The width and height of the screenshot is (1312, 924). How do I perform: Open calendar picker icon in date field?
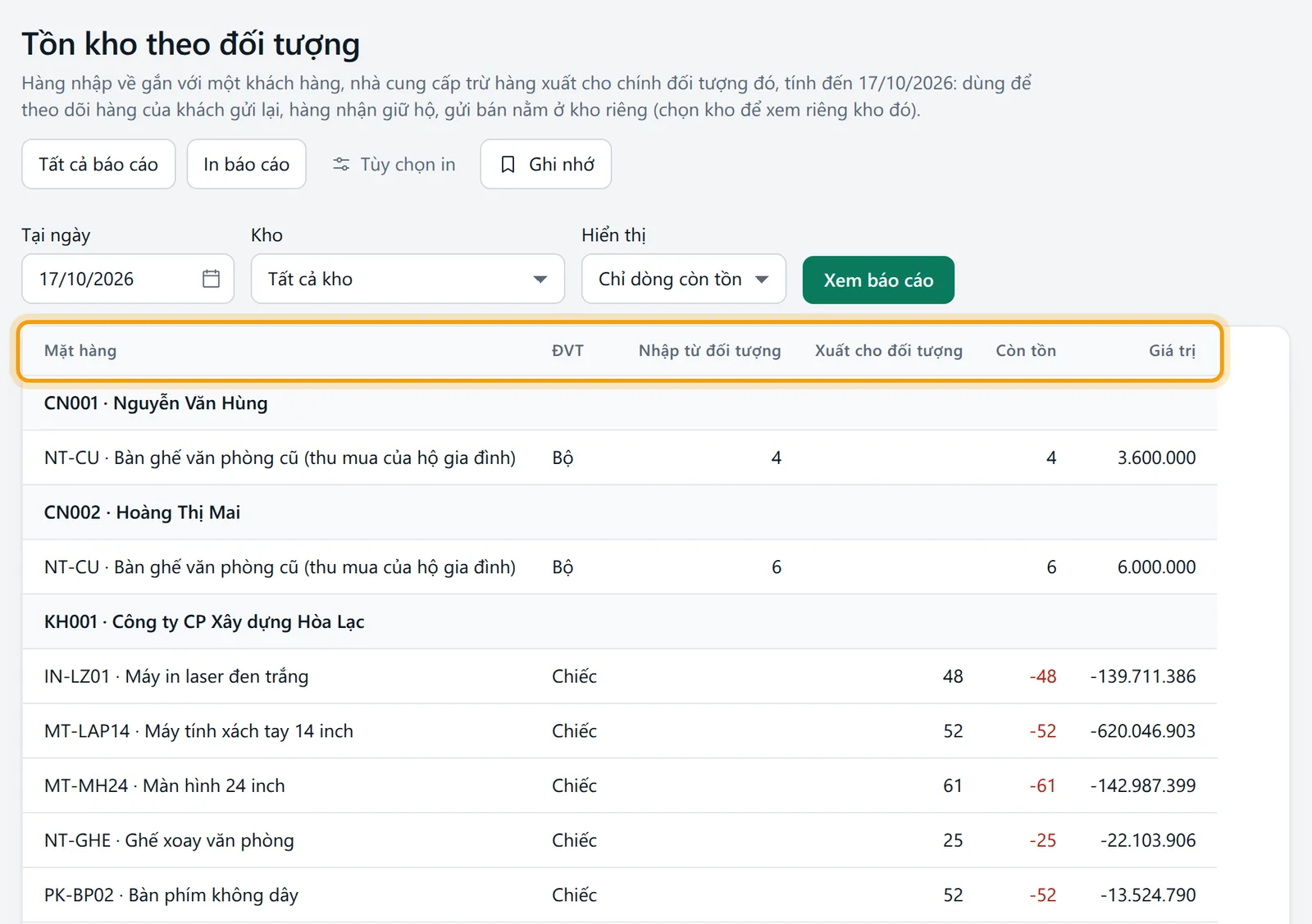(x=211, y=279)
